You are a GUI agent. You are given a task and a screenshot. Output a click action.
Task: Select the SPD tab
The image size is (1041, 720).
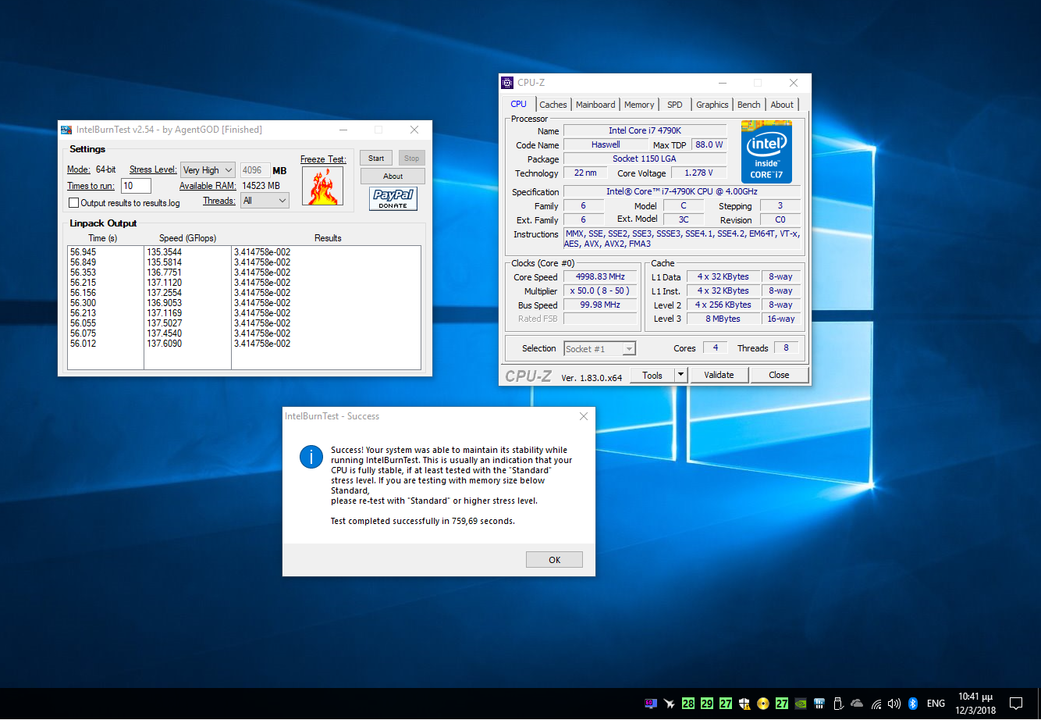pos(675,105)
